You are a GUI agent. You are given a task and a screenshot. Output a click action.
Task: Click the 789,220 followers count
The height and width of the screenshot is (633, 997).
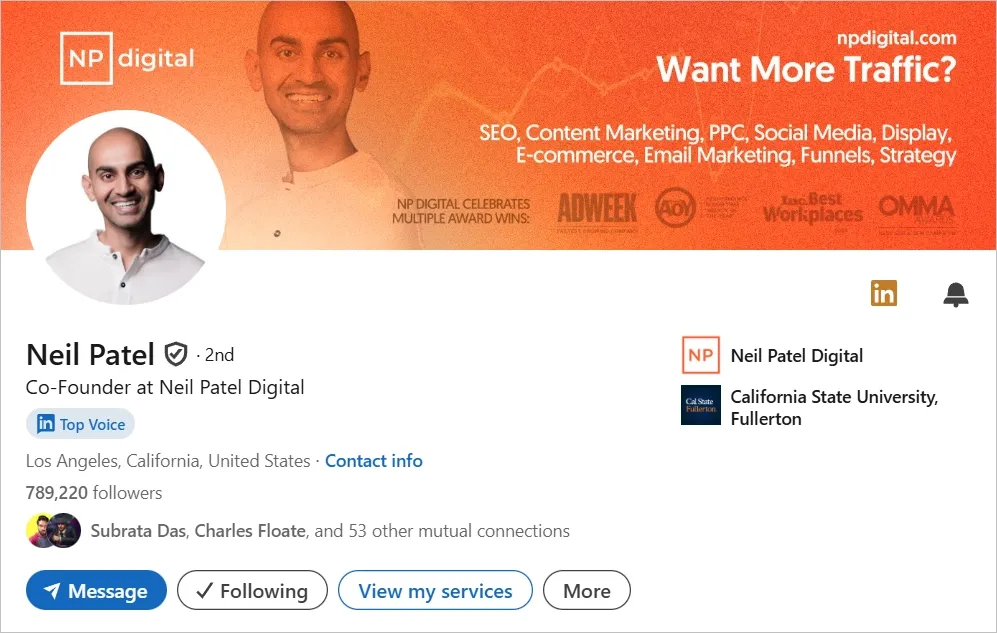(x=94, y=493)
